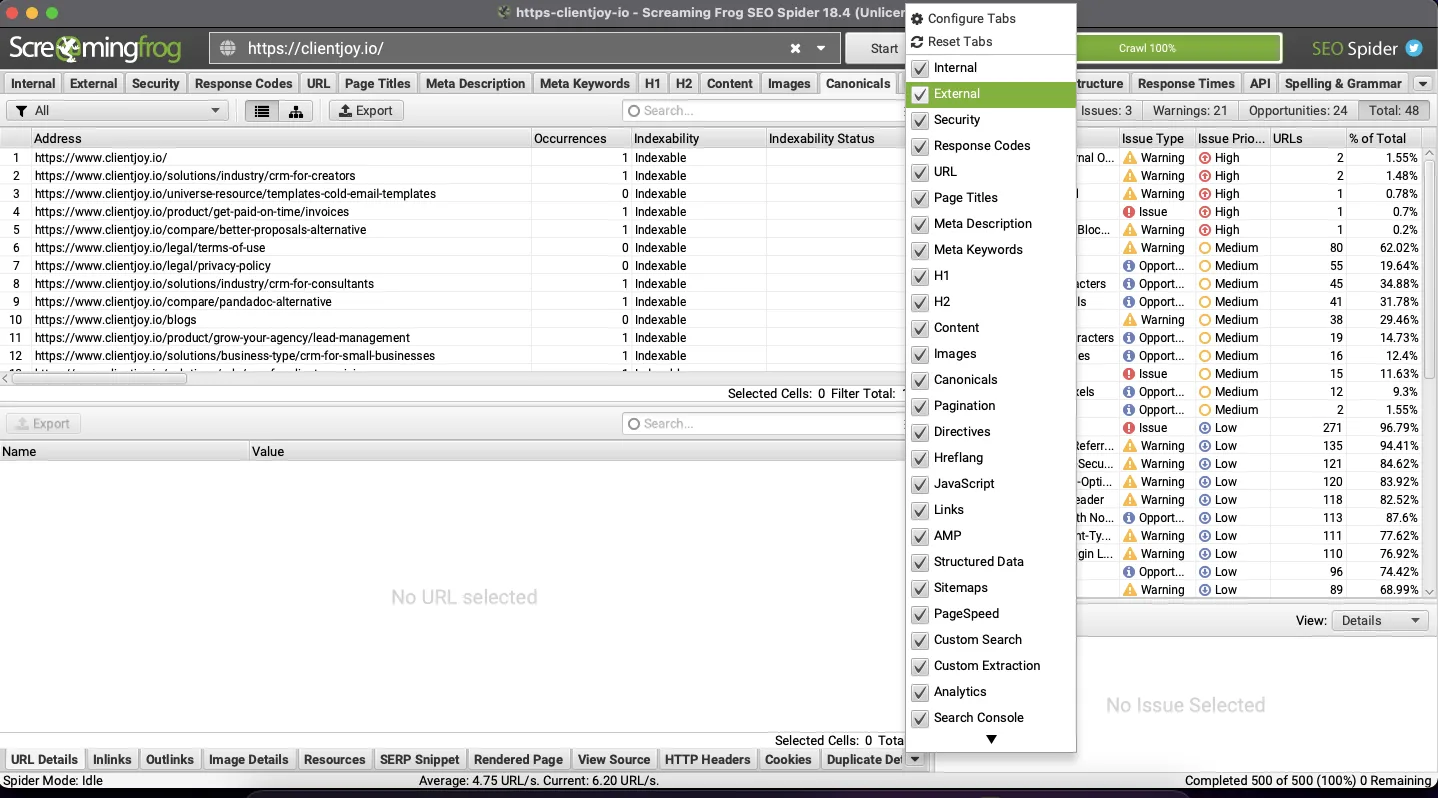Open the All filter dropdown
The width and height of the screenshot is (1438, 798).
[118, 111]
